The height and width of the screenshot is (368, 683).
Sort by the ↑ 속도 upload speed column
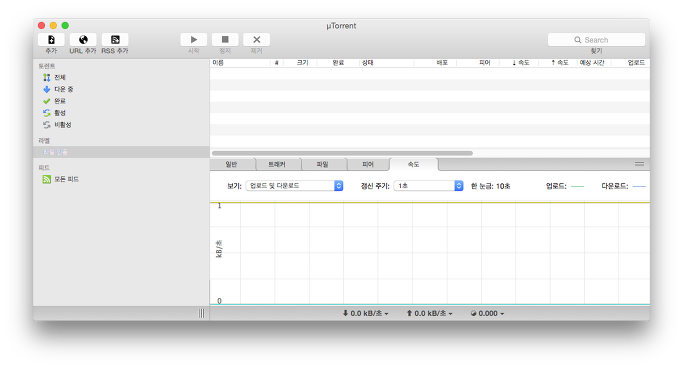pyautogui.click(x=558, y=63)
